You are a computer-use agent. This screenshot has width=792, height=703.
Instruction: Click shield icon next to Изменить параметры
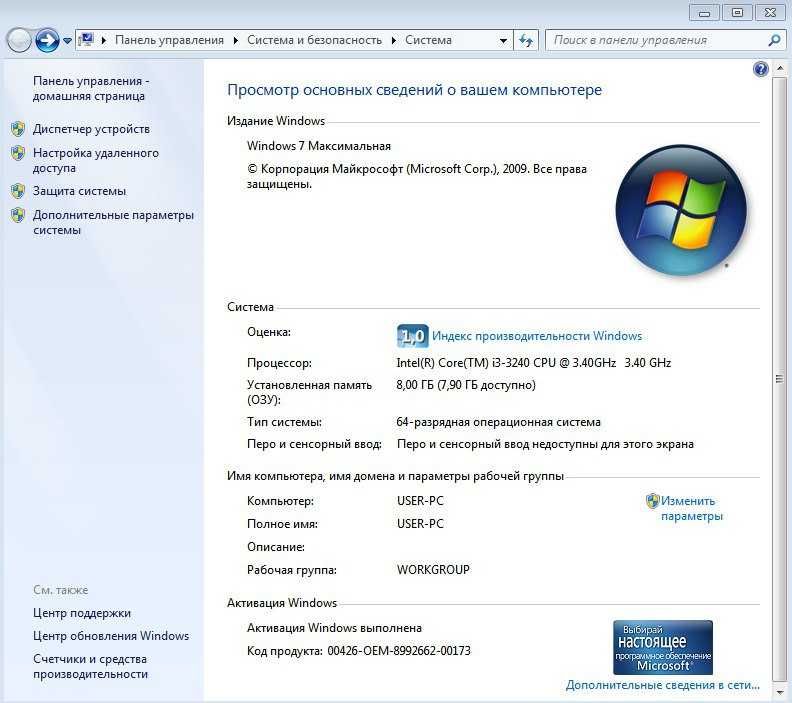click(653, 501)
